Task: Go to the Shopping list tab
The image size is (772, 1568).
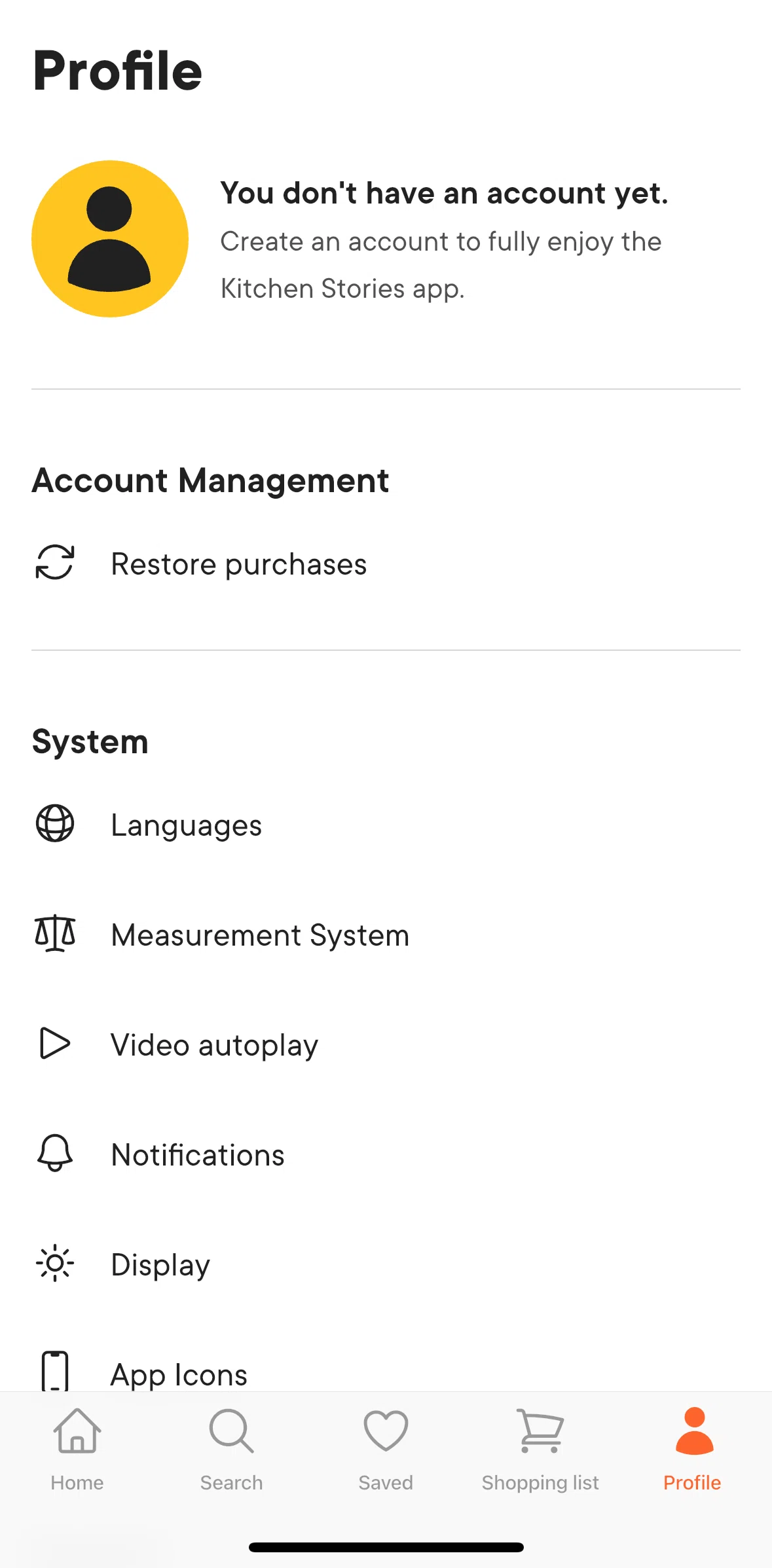Action: pyautogui.click(x=540, y=1450)
